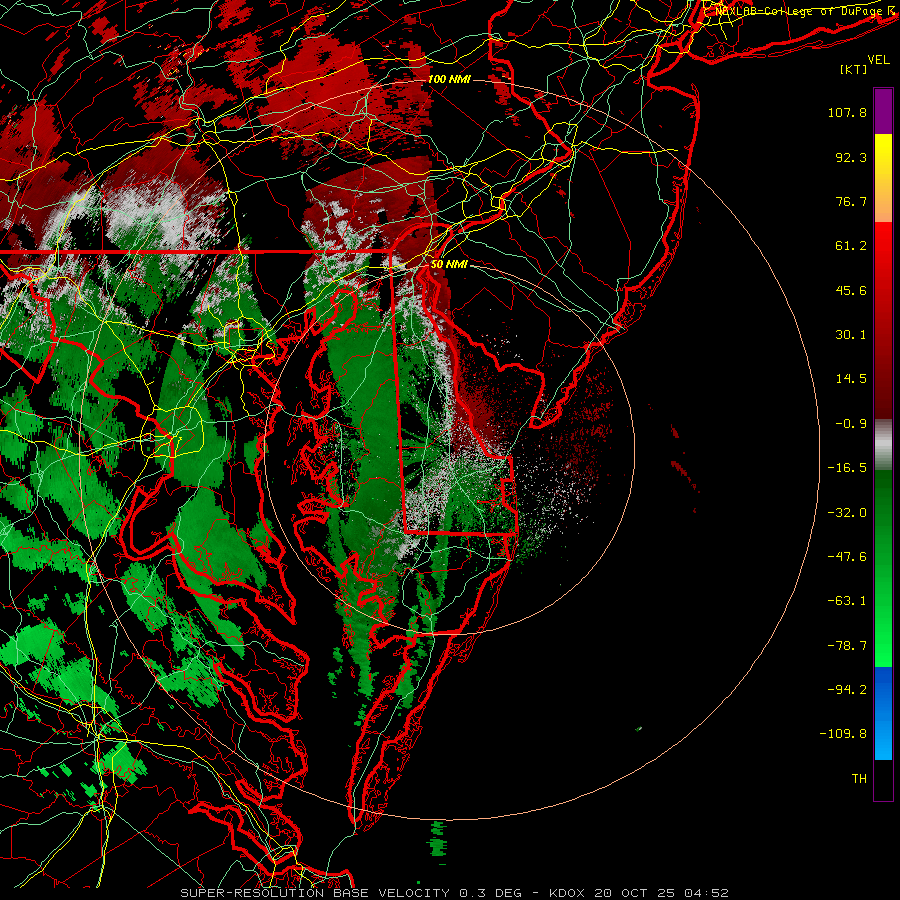Select the -47.6 velocity scale value
Viewport: 900px width, 900px height.
click(x=847, y=557)
